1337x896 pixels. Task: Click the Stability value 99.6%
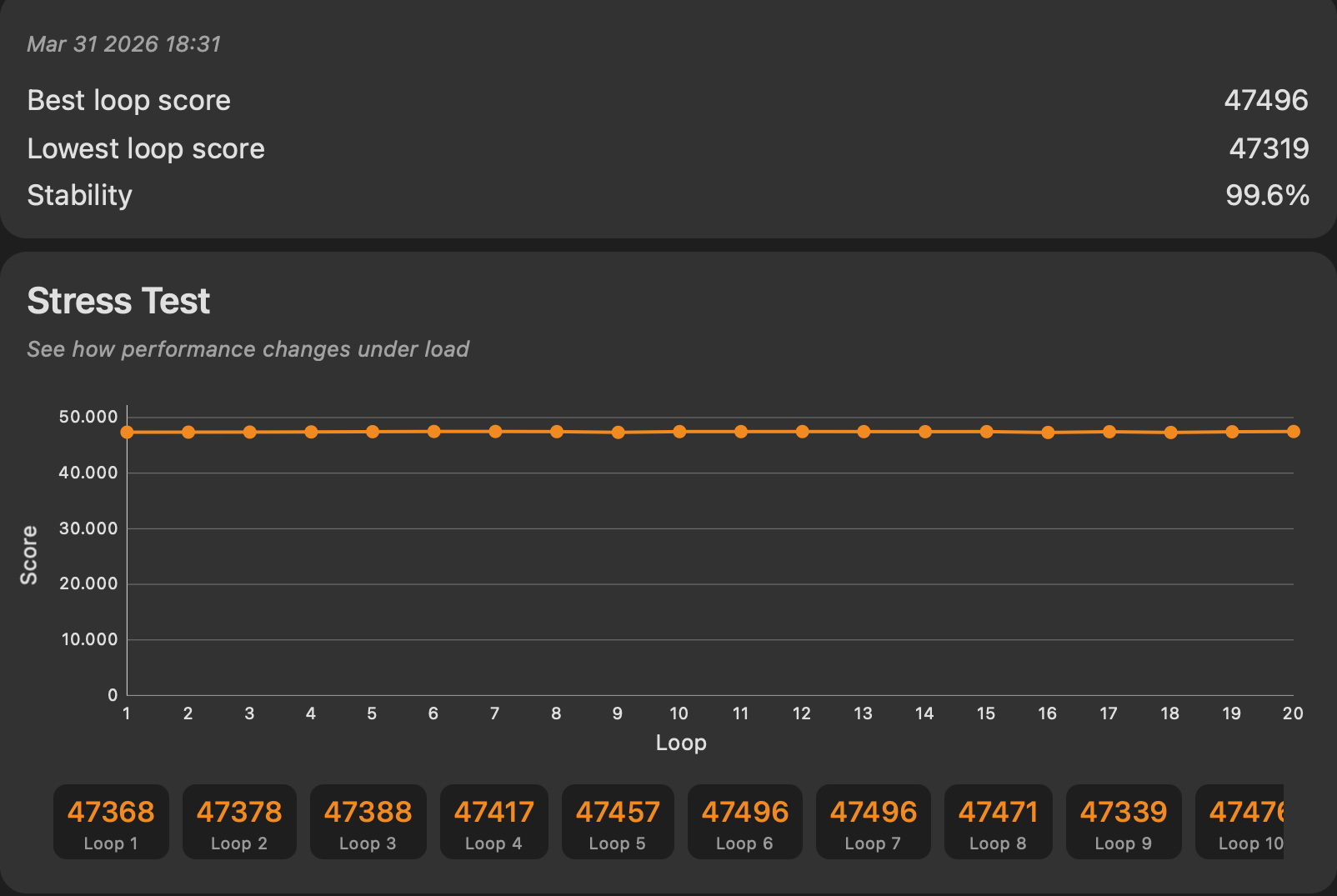[1267, 195]
